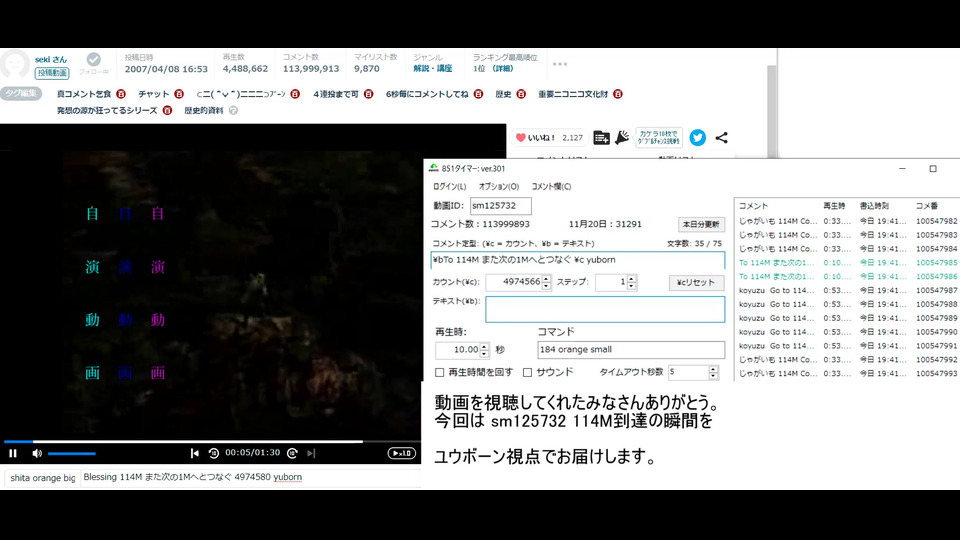This screenshot has height=540, width=960.
Task: Click the いいね! heart button
Action: click(549, 138)
